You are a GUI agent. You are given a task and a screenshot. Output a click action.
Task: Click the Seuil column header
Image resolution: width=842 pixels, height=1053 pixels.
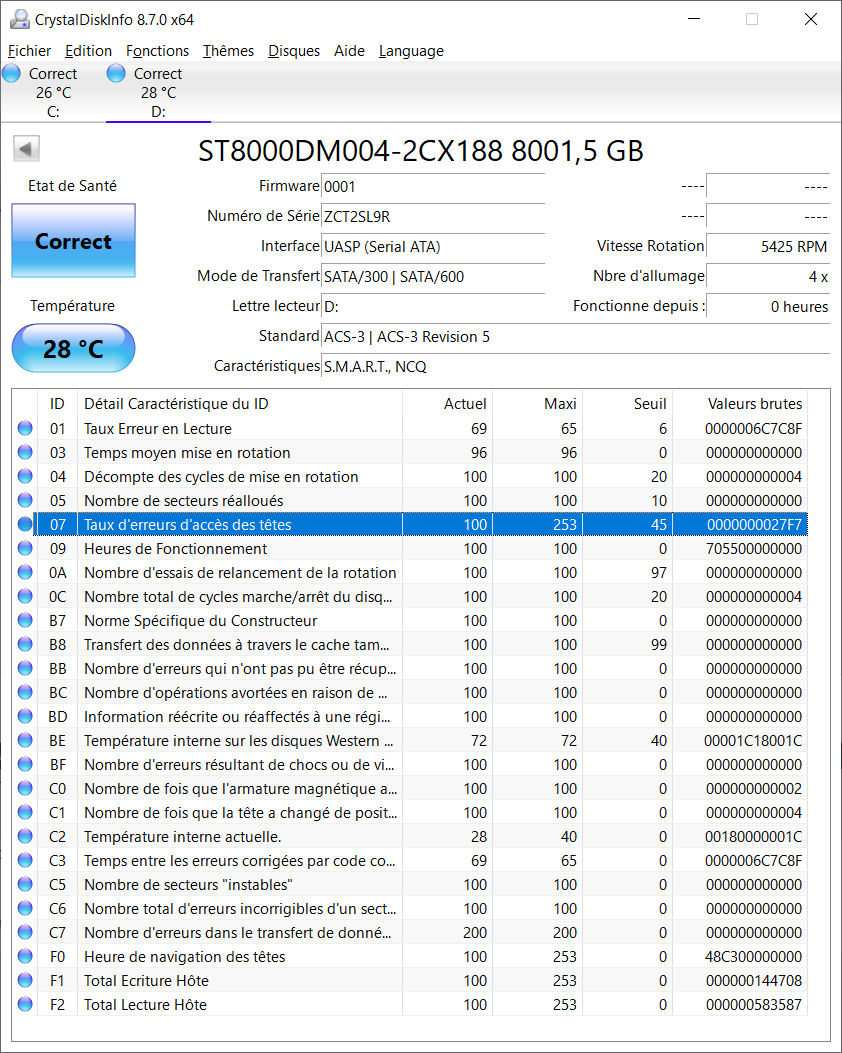(627, 404)
